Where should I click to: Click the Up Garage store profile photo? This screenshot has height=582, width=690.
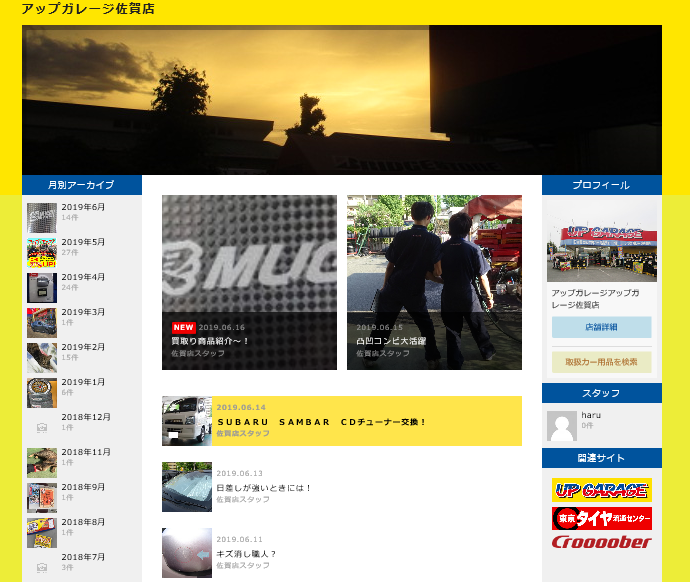[602, 241]
